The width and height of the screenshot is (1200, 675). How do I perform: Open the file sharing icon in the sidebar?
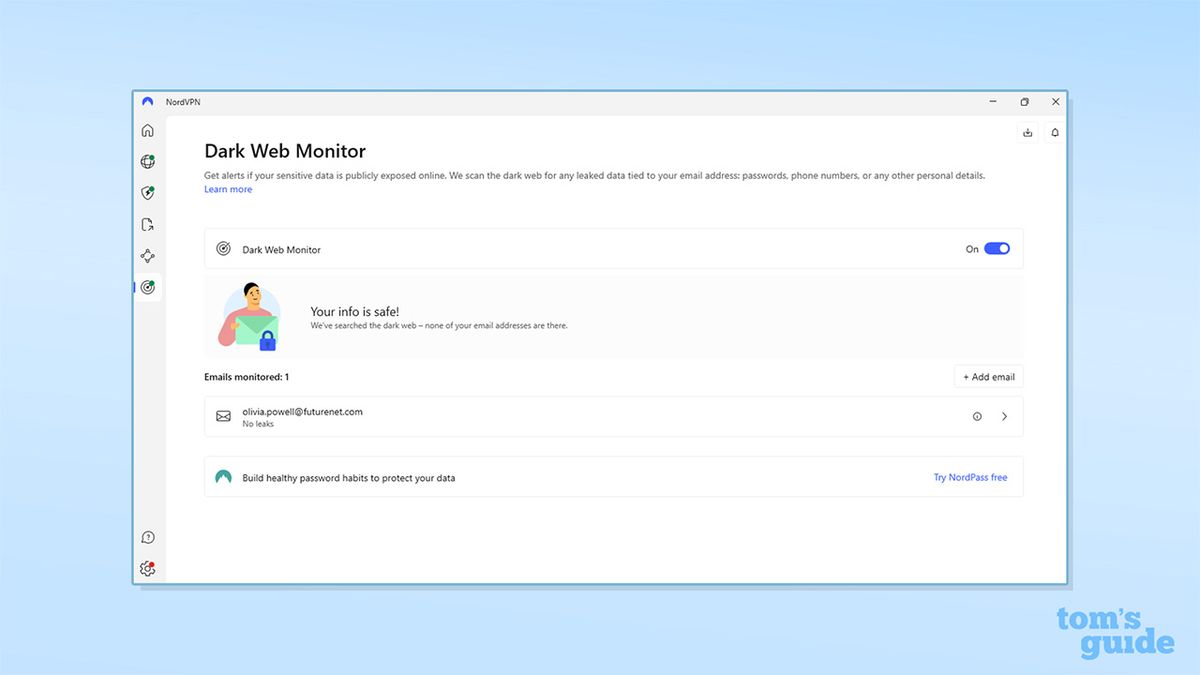pos(148,225)
